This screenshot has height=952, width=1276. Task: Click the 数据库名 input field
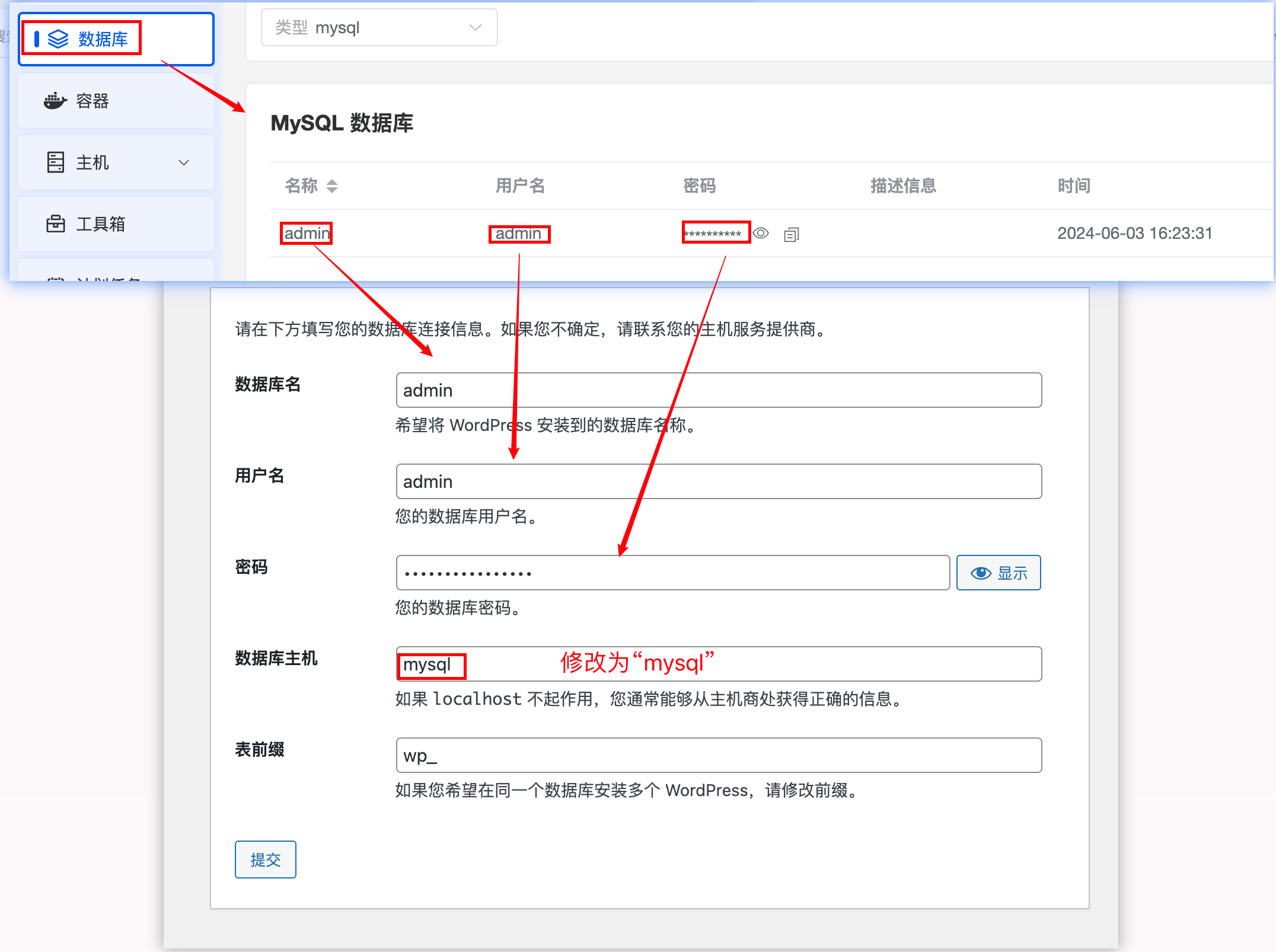tap(719, 390)
